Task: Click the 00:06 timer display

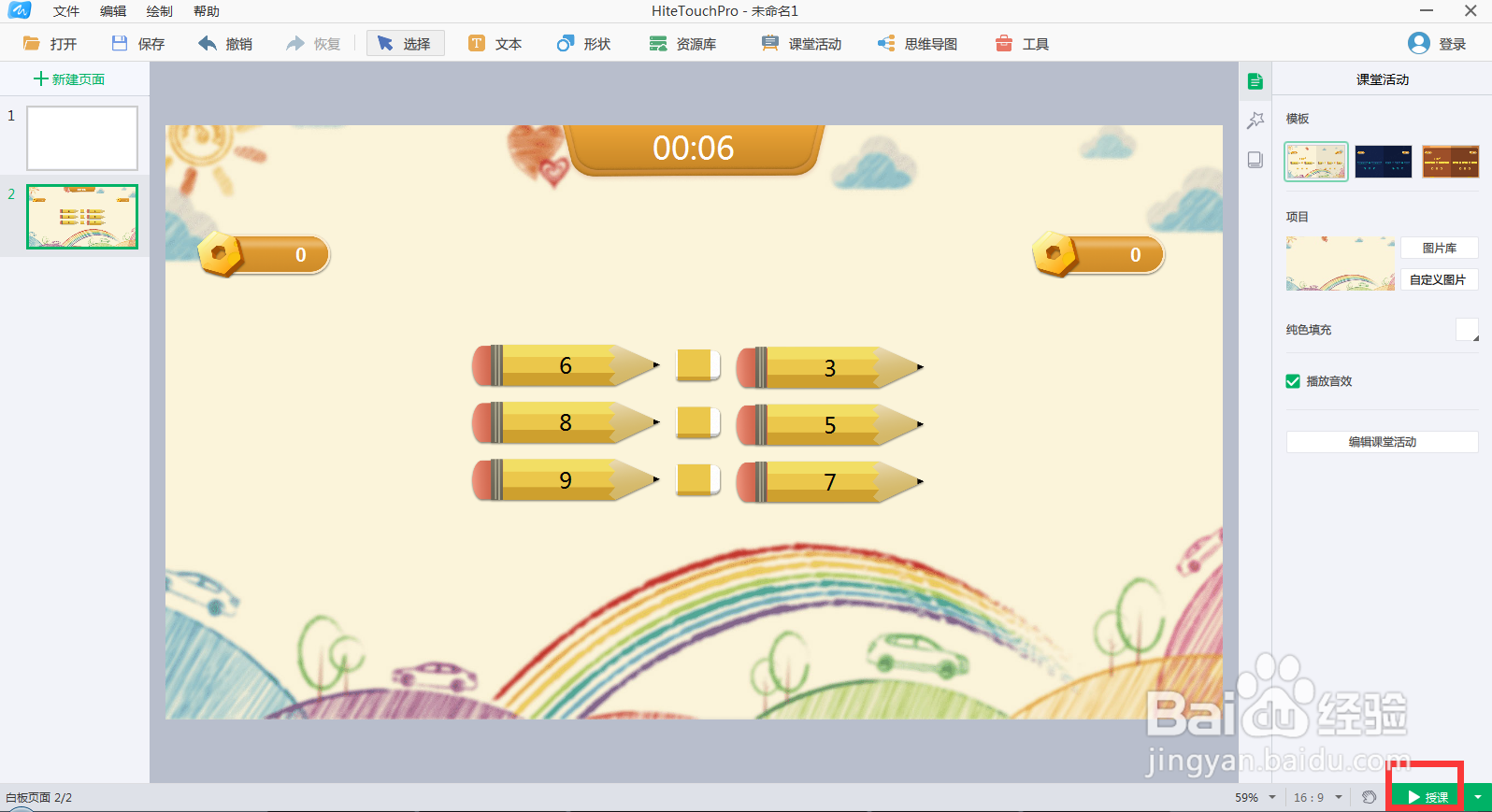Action: (x=694, y=148)
